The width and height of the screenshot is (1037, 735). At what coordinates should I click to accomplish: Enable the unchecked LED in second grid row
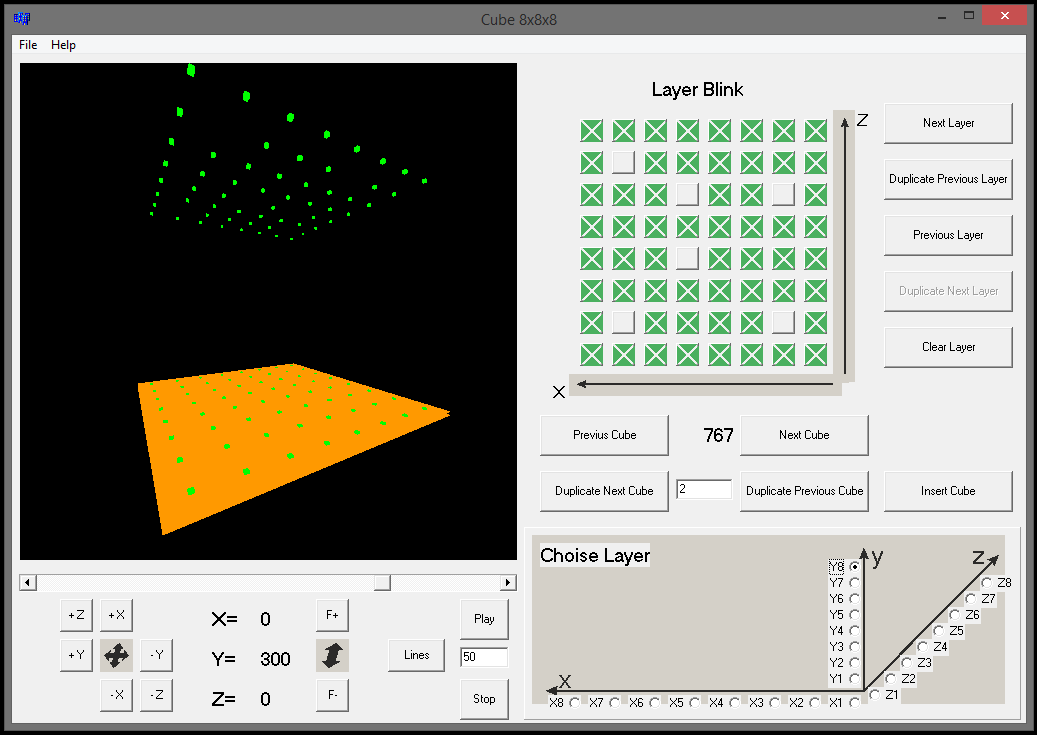[624, 162]
